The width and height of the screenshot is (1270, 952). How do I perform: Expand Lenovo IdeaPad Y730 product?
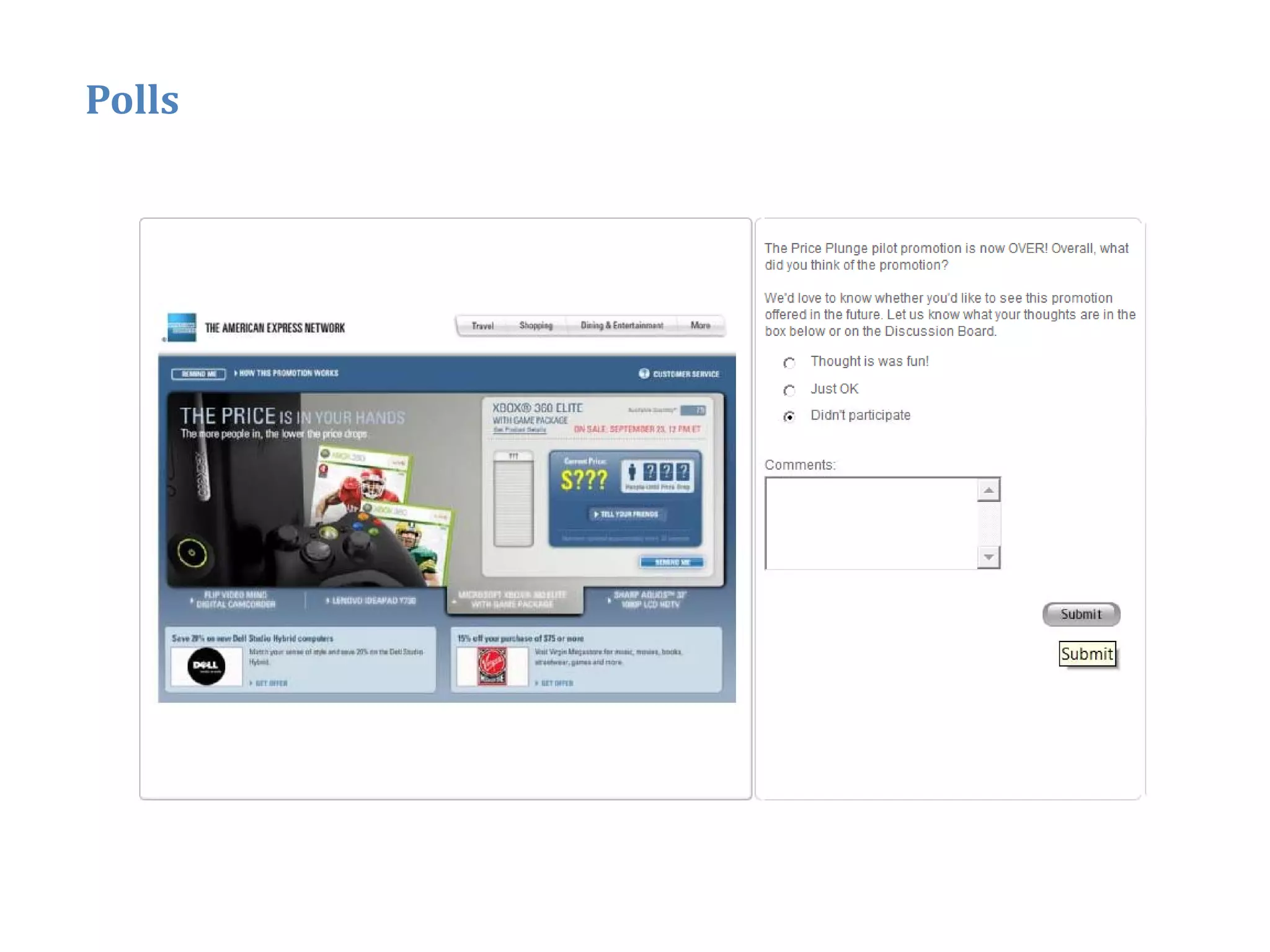(x=371, y=600)
